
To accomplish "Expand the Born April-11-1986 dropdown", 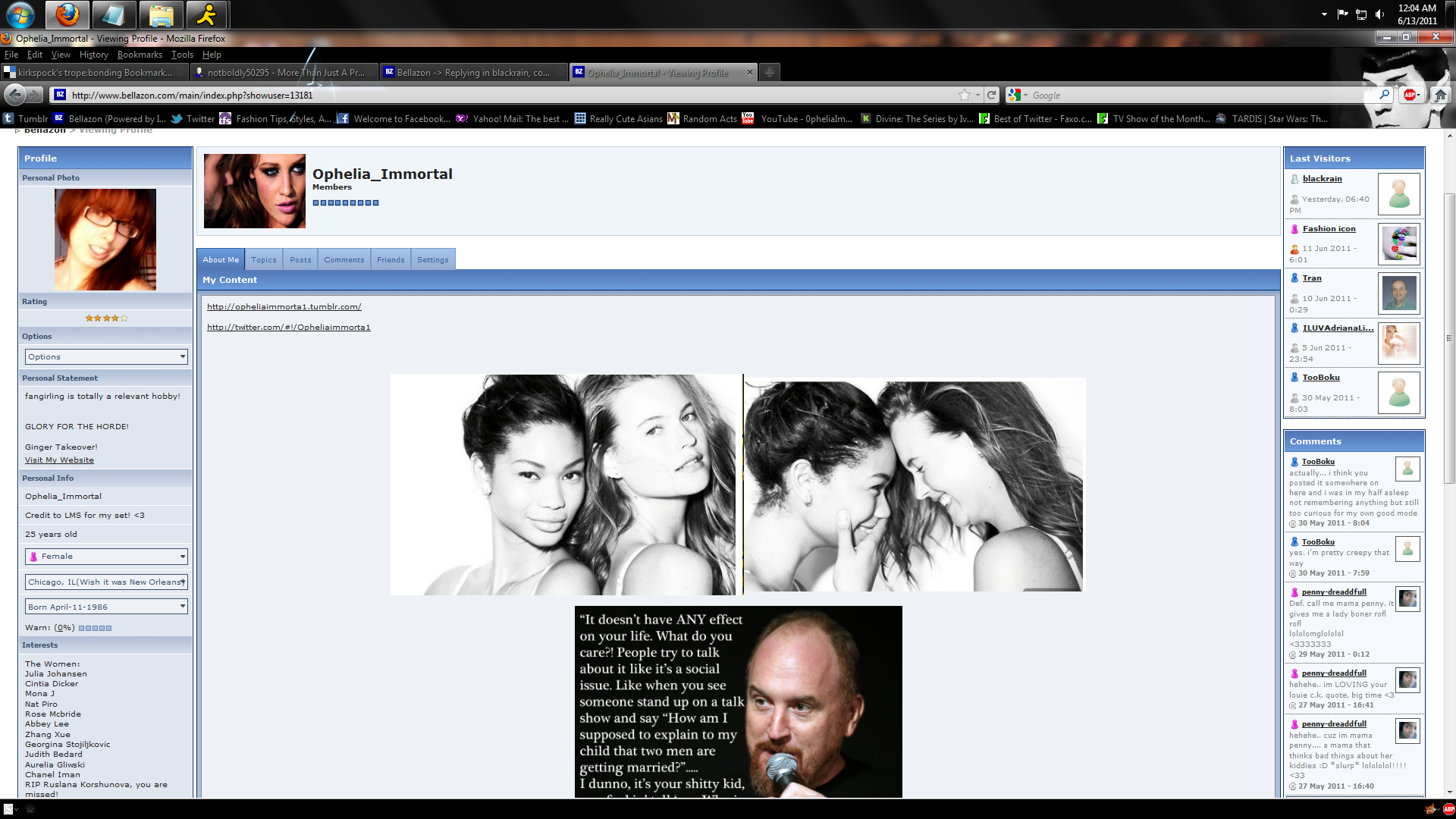I will [106, 607].
